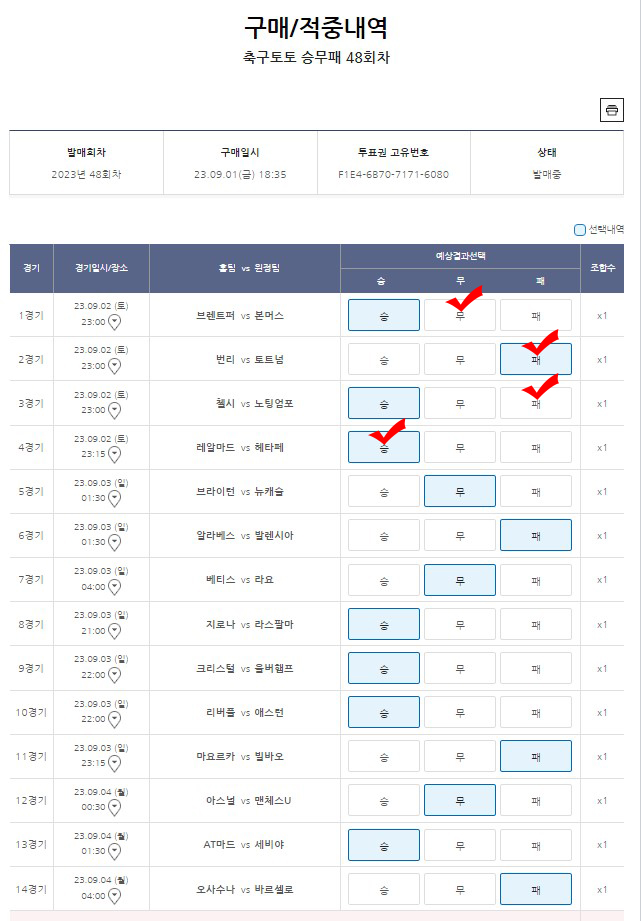Select 무 for match 14 오사수나 vs 바르셀로
Screen dimensions: 641x921
[459, 889]
